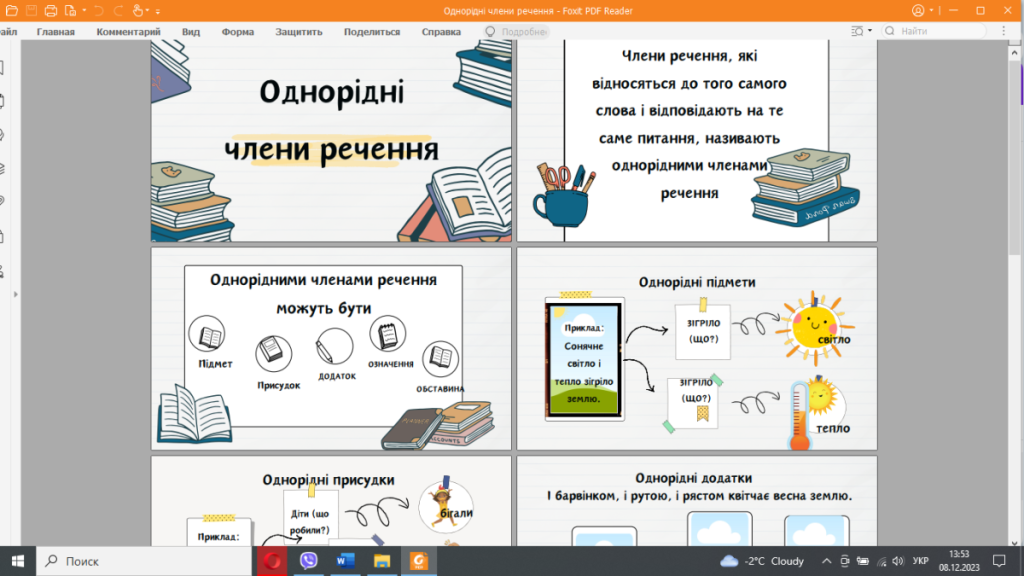This screenshot has width=1024, height=576.
Task: Select the Print icon on the title bar
Action: click(x=51, y=10)
